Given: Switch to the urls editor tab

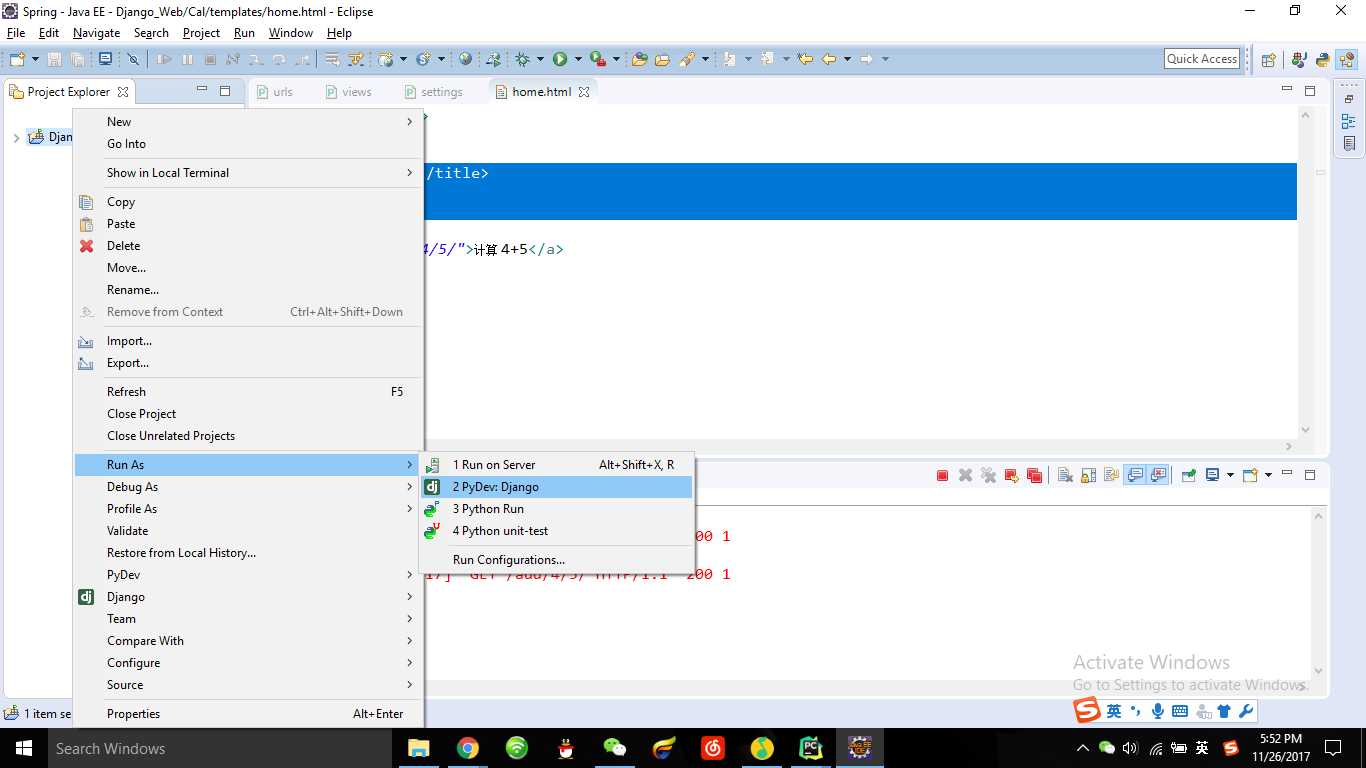Looking at the screenshot, I should click(x=274, y=92).
